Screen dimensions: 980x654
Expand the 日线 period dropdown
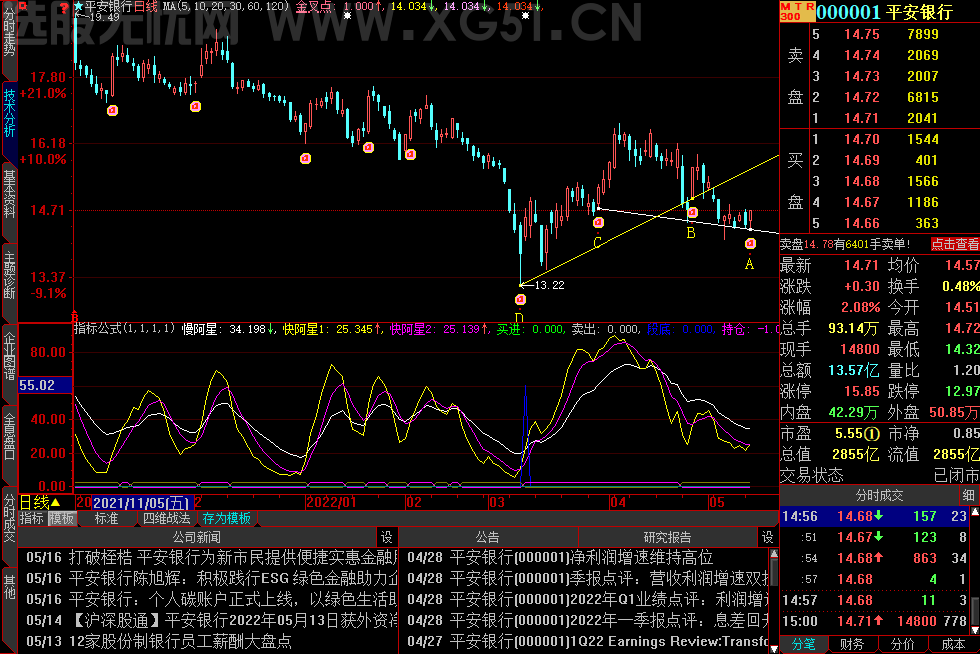click(40, 502)
